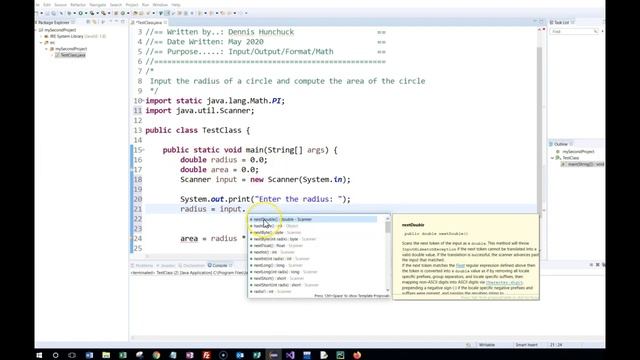Click the Find field in Task List
Image resolution: width=640 pixels, height=360 pixels.
coord(574,31)
